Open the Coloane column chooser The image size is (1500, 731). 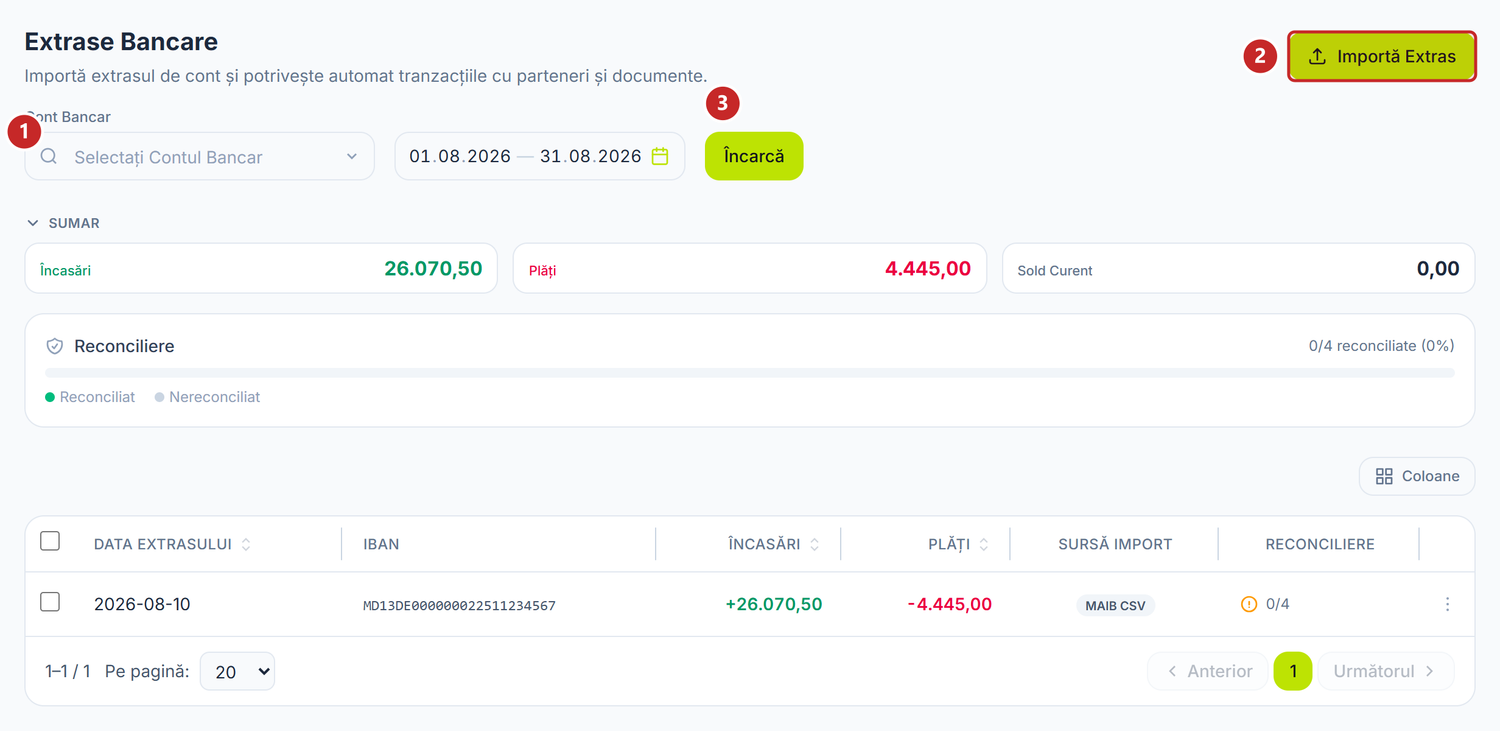click(1417, 476)
